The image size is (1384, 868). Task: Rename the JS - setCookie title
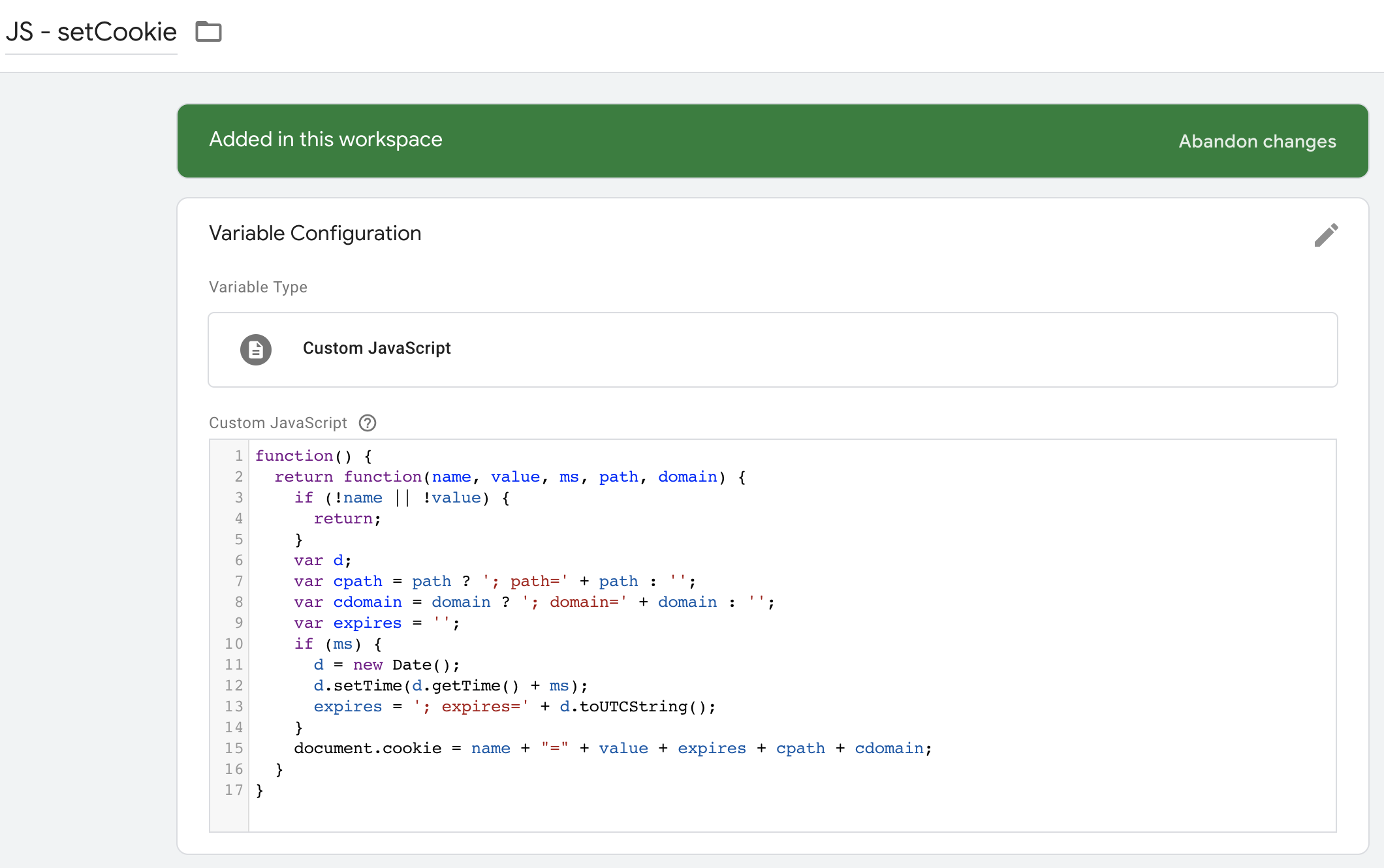click(91, 31)
